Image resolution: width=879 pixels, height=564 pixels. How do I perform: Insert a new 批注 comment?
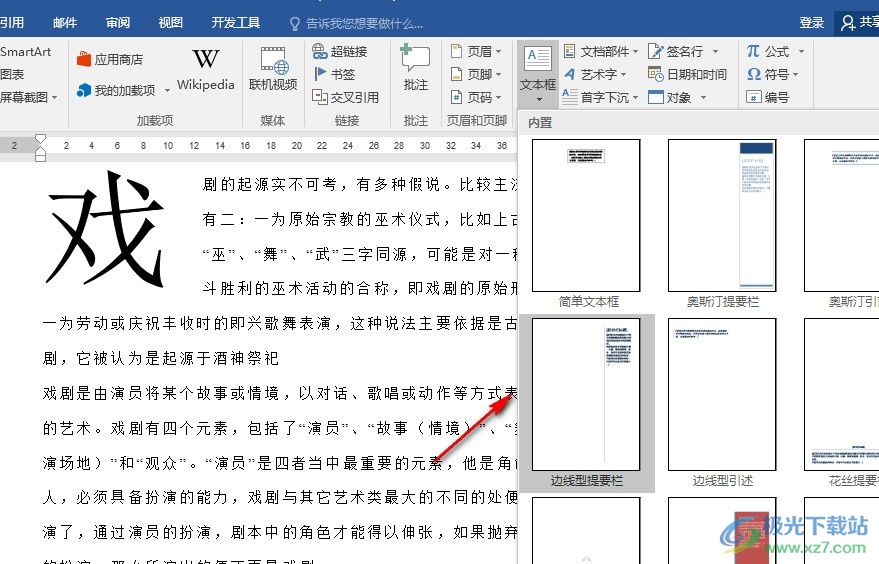click(x=415, y=68)
